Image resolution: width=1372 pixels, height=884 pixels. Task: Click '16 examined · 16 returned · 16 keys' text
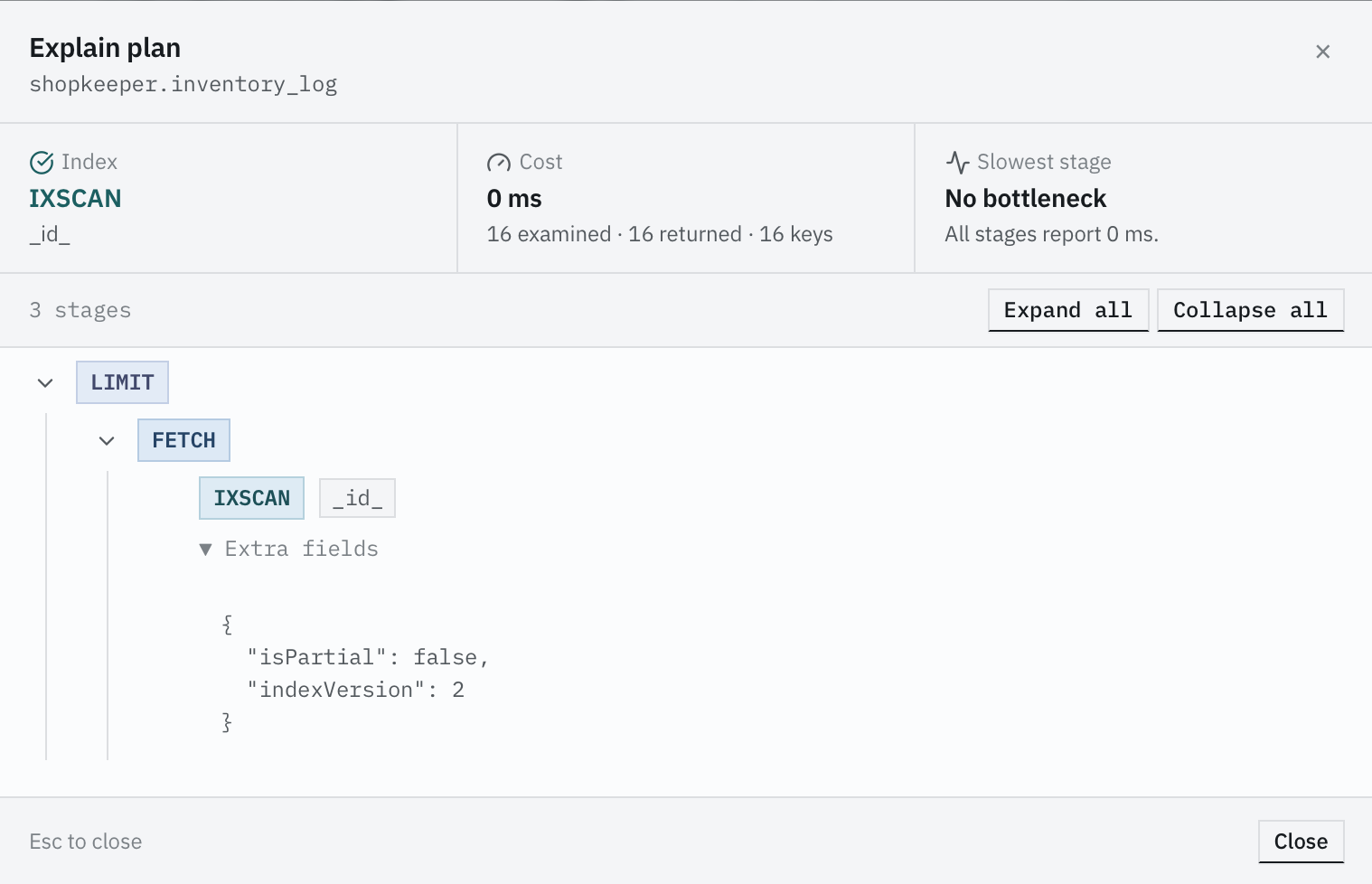click(x=660, y=234)
